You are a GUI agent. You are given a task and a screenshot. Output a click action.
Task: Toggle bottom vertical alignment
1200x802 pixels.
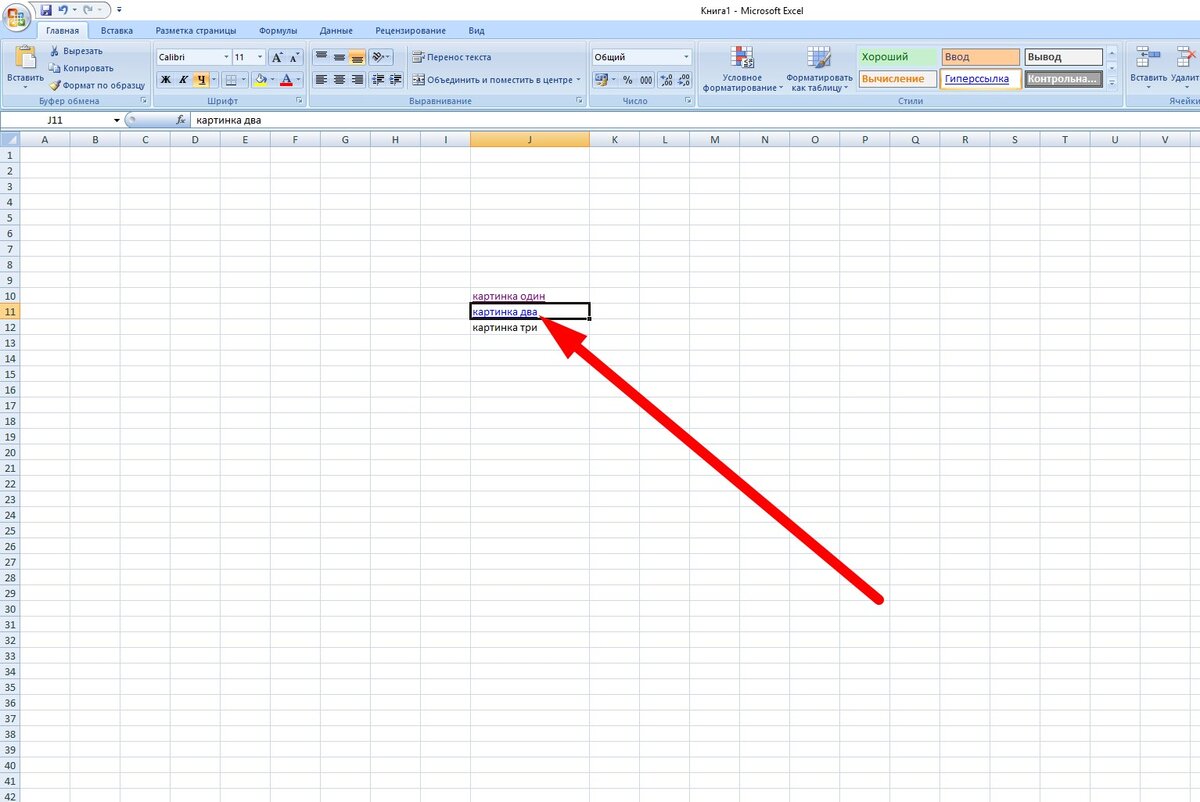click(x=356, y=58)
